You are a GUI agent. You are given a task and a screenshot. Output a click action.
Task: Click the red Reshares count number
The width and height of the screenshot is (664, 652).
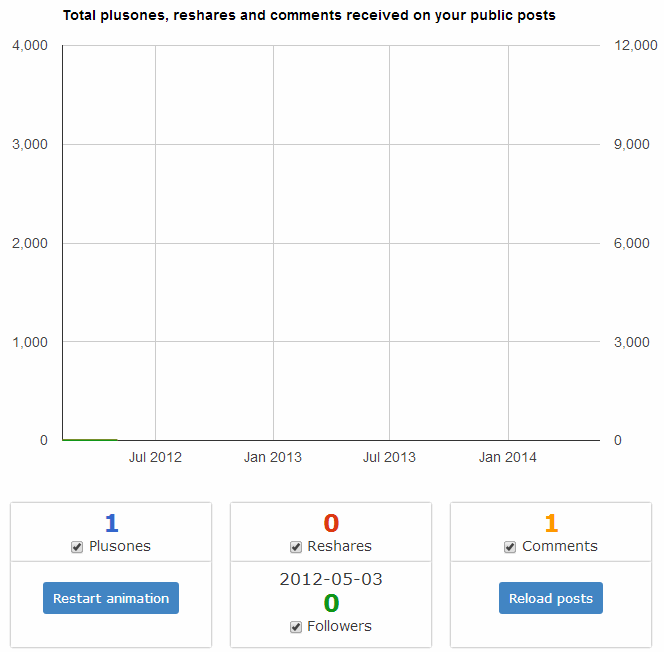[331, 523]
